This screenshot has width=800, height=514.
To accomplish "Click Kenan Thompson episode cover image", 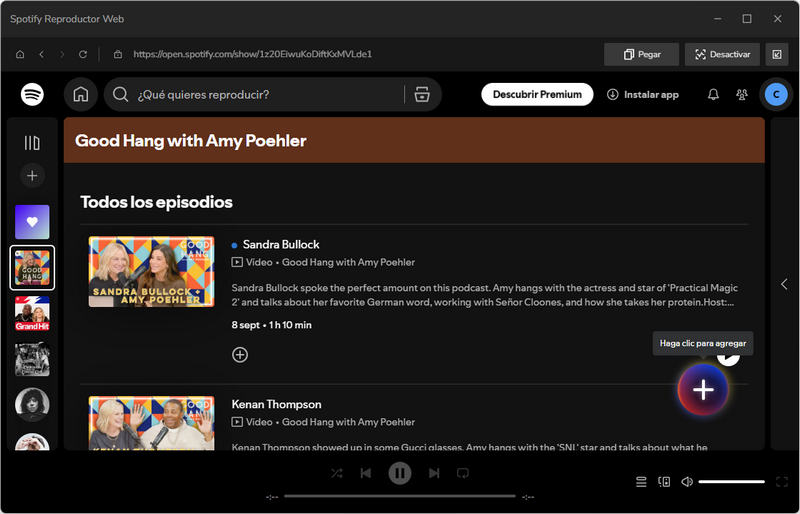I will tap(152, 423).
